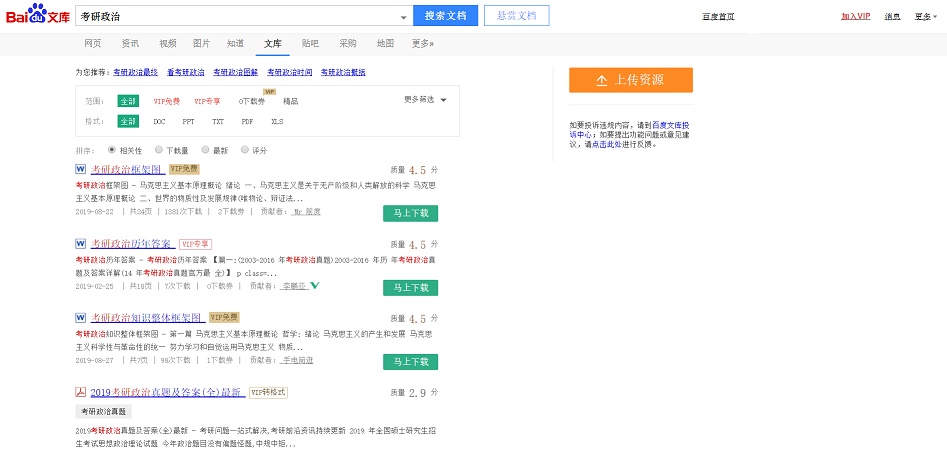Viewport: 947px width, 451px height.
Task: Open Word icon beside 考研政治框架图
Action: (x=81, y=169)
